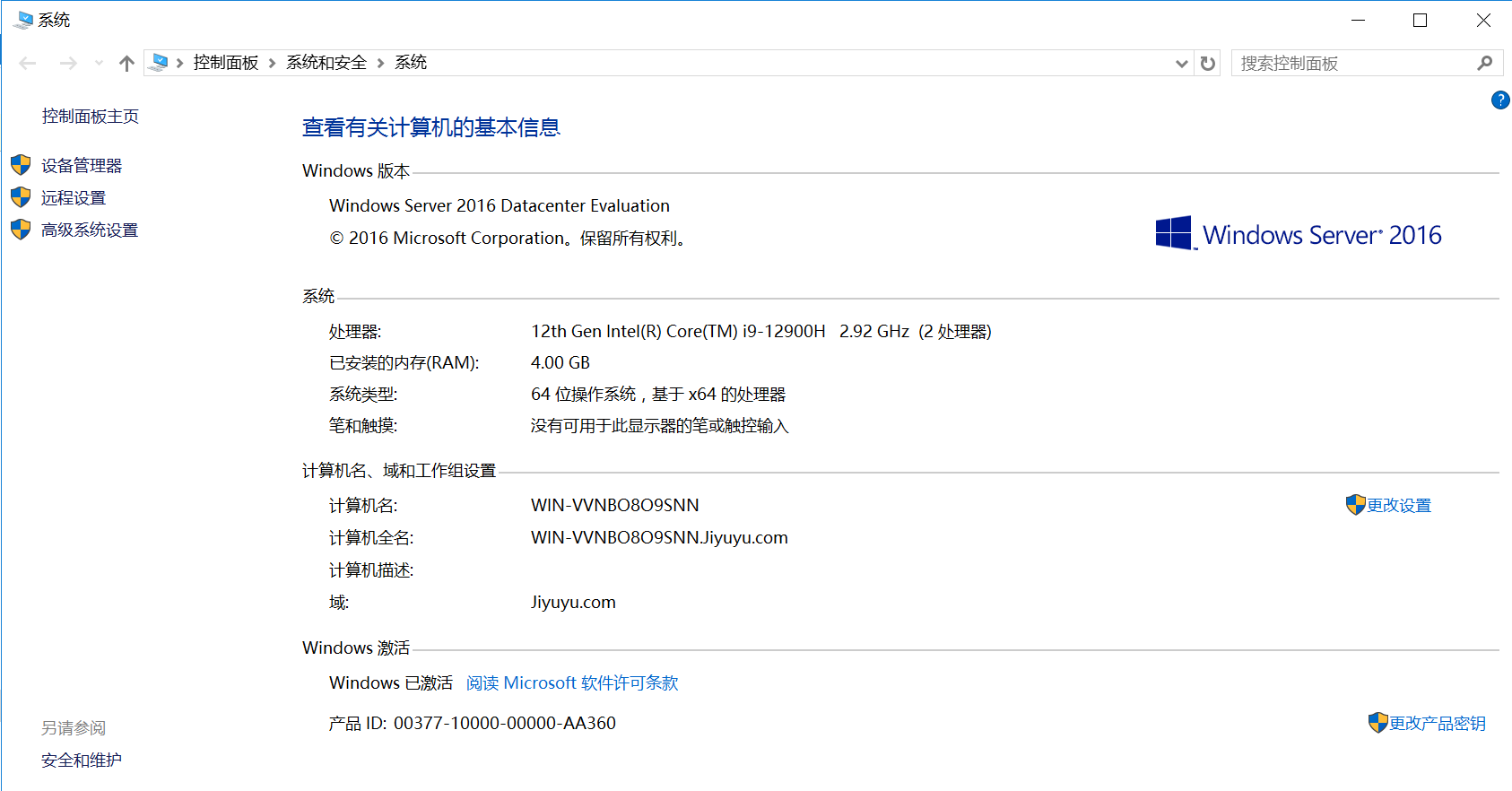This screenshot has height=791, width=1512.
Task: Select 控制面板 in the breadcrumb path
Action: pos(226,63)
